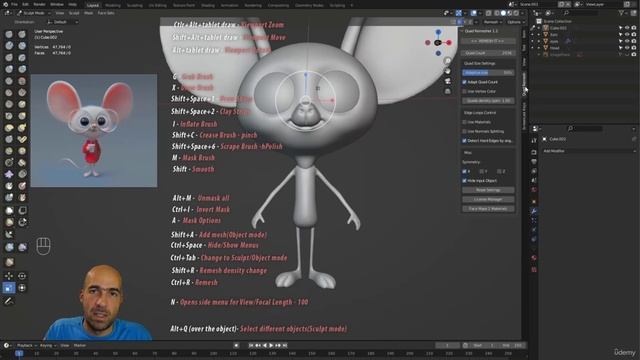Open the timeline Keying dropdown
Viewport: 640px width, 360px height.
(48, 346)
